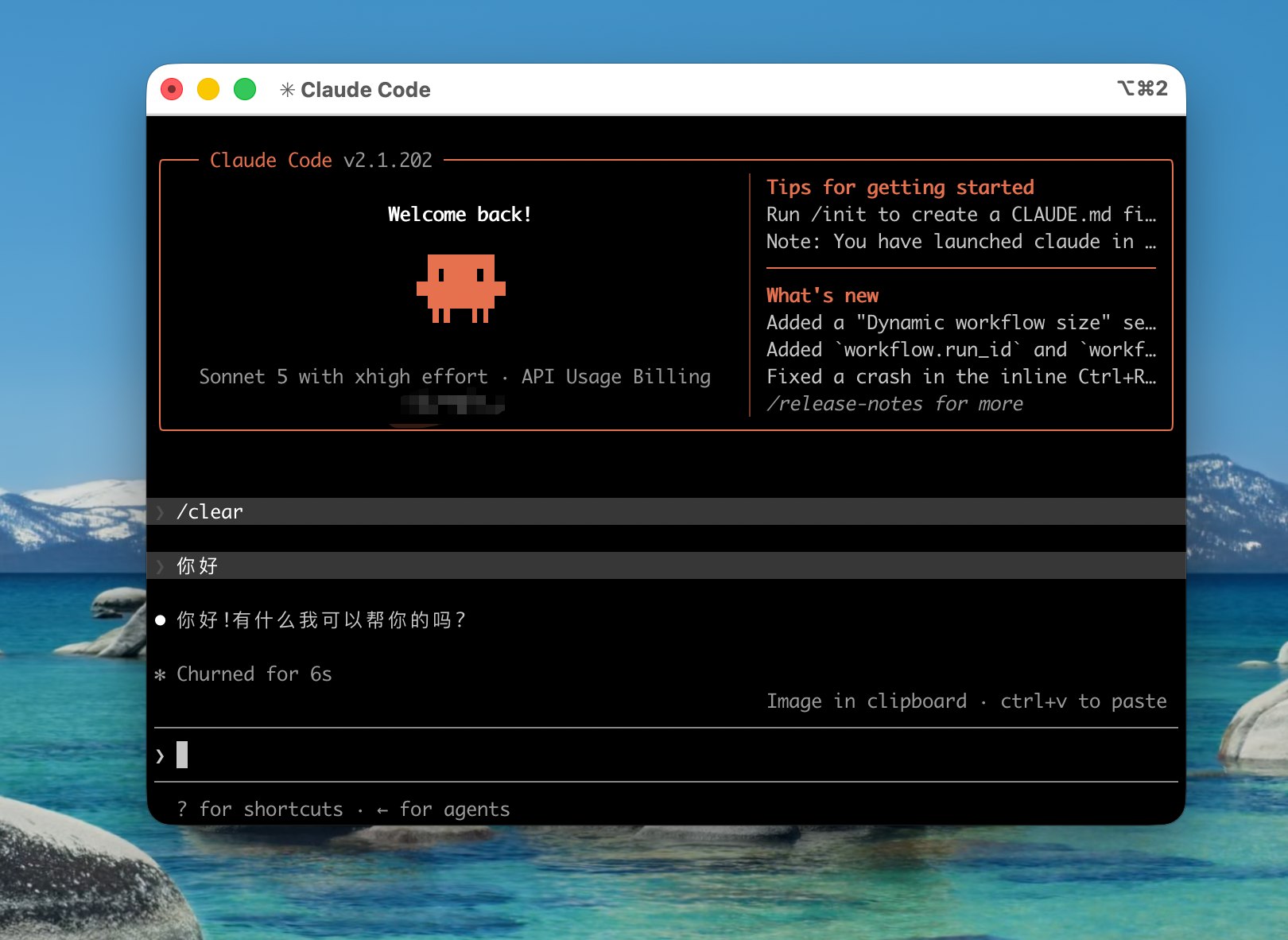Click 'Image in clipboard · ctrl+v to paste' hint
Screen dimensions: 1288x940
967,701
